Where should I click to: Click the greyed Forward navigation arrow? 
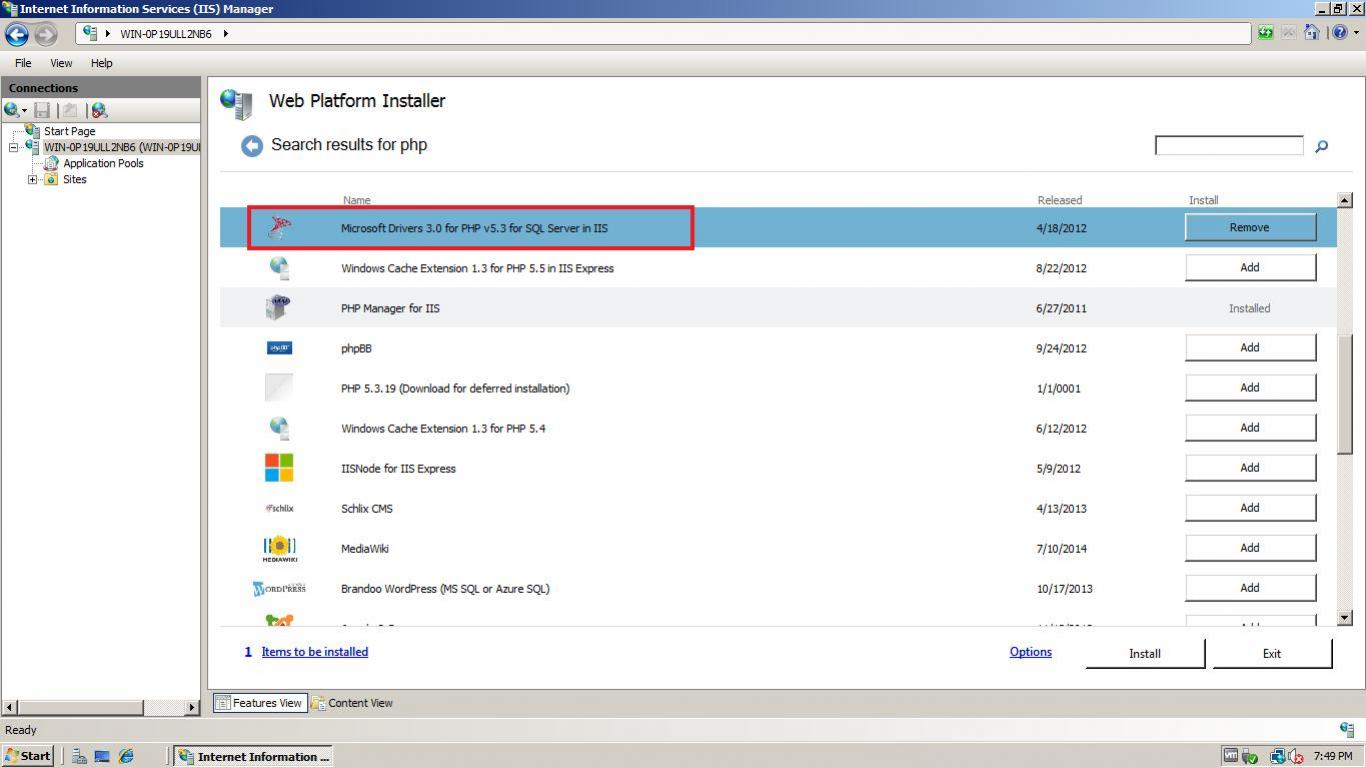coord(46,34)
